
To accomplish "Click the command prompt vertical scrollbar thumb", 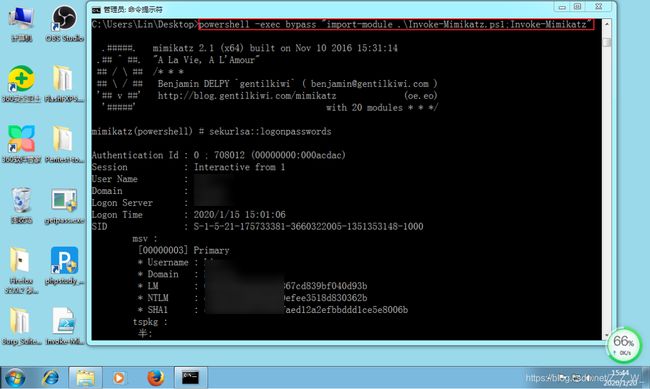I will tap(607, 41).
